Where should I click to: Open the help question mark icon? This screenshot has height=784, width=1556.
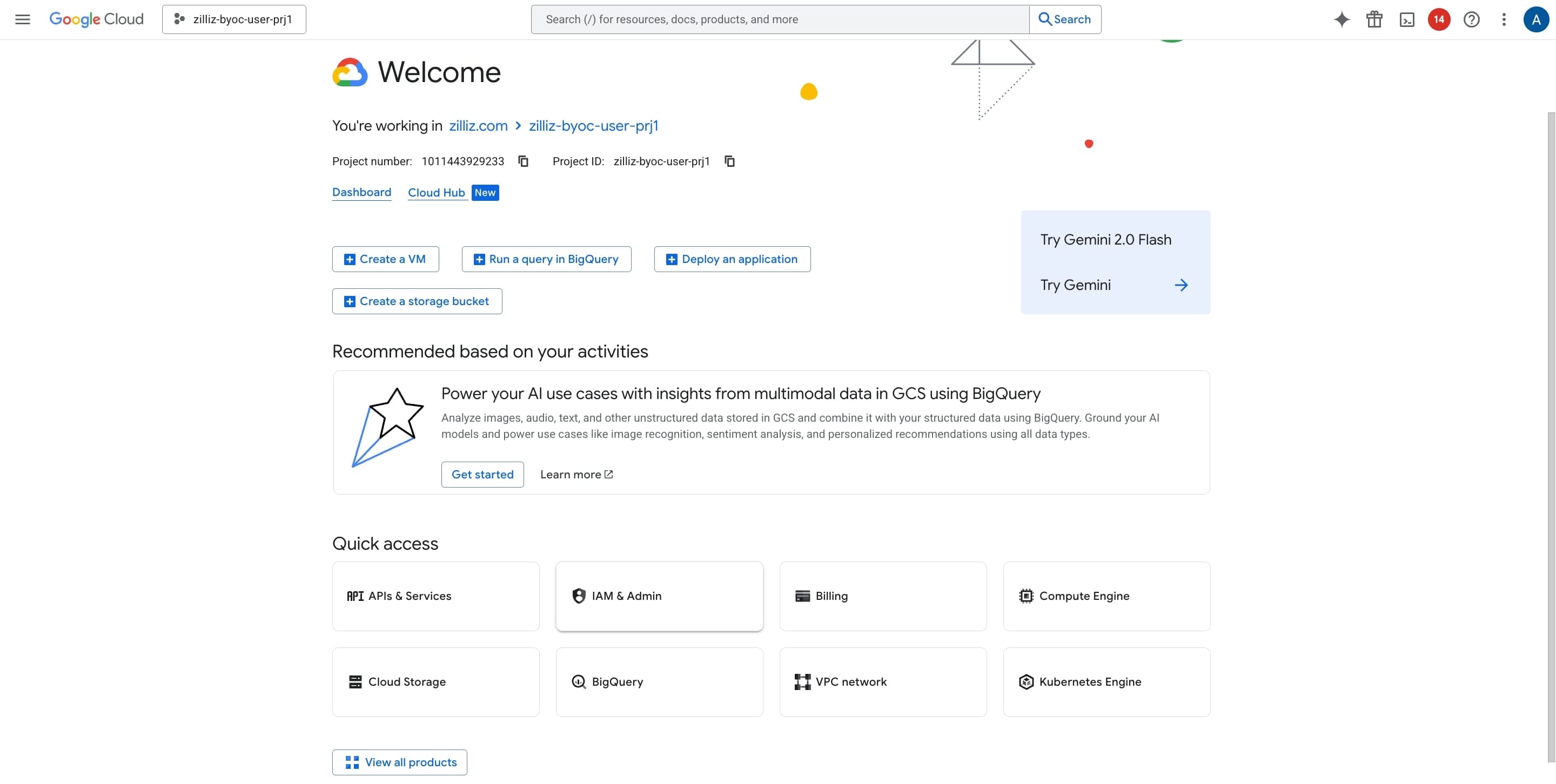(x=1471, y=19)
